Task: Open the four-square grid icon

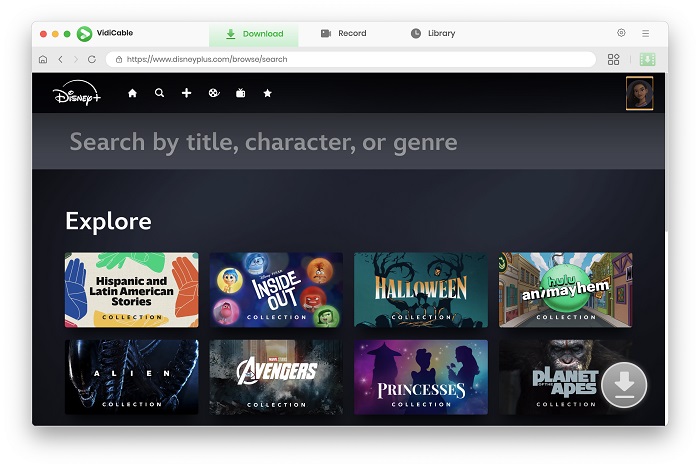Action: (x=613, y=59)
